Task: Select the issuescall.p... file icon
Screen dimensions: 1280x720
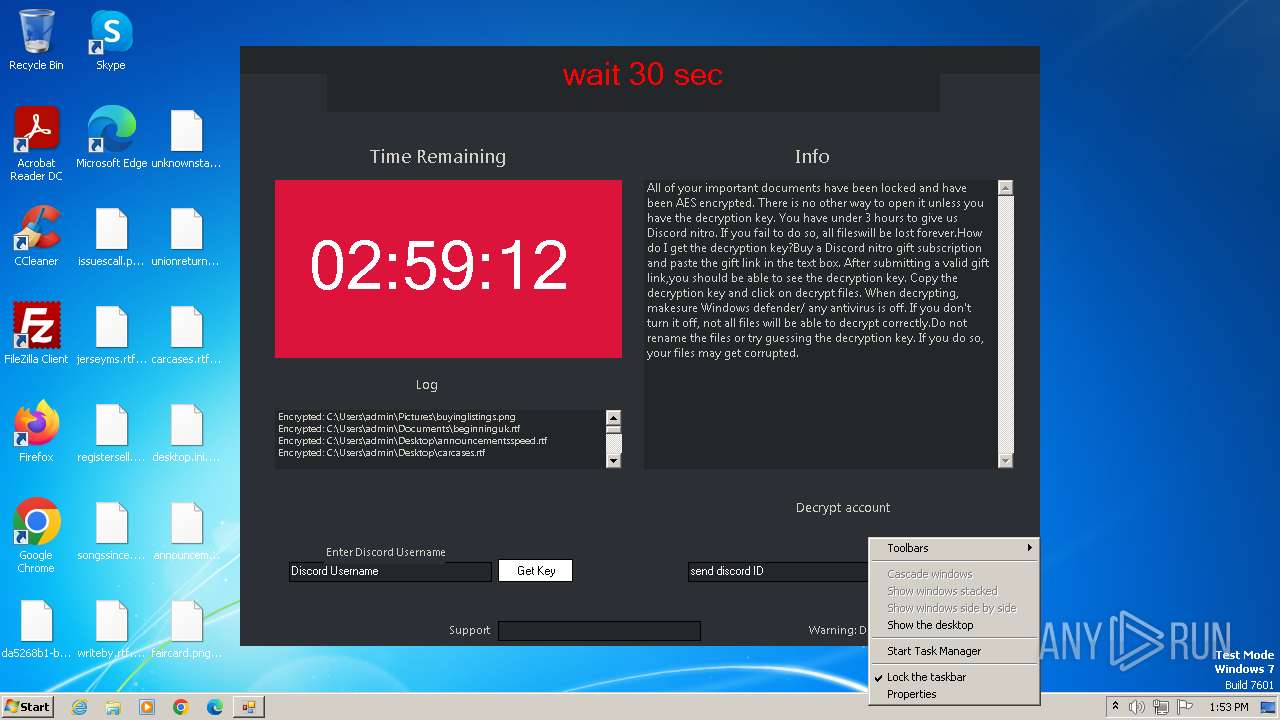Action: pyautogui.click(x=111, y=236)
